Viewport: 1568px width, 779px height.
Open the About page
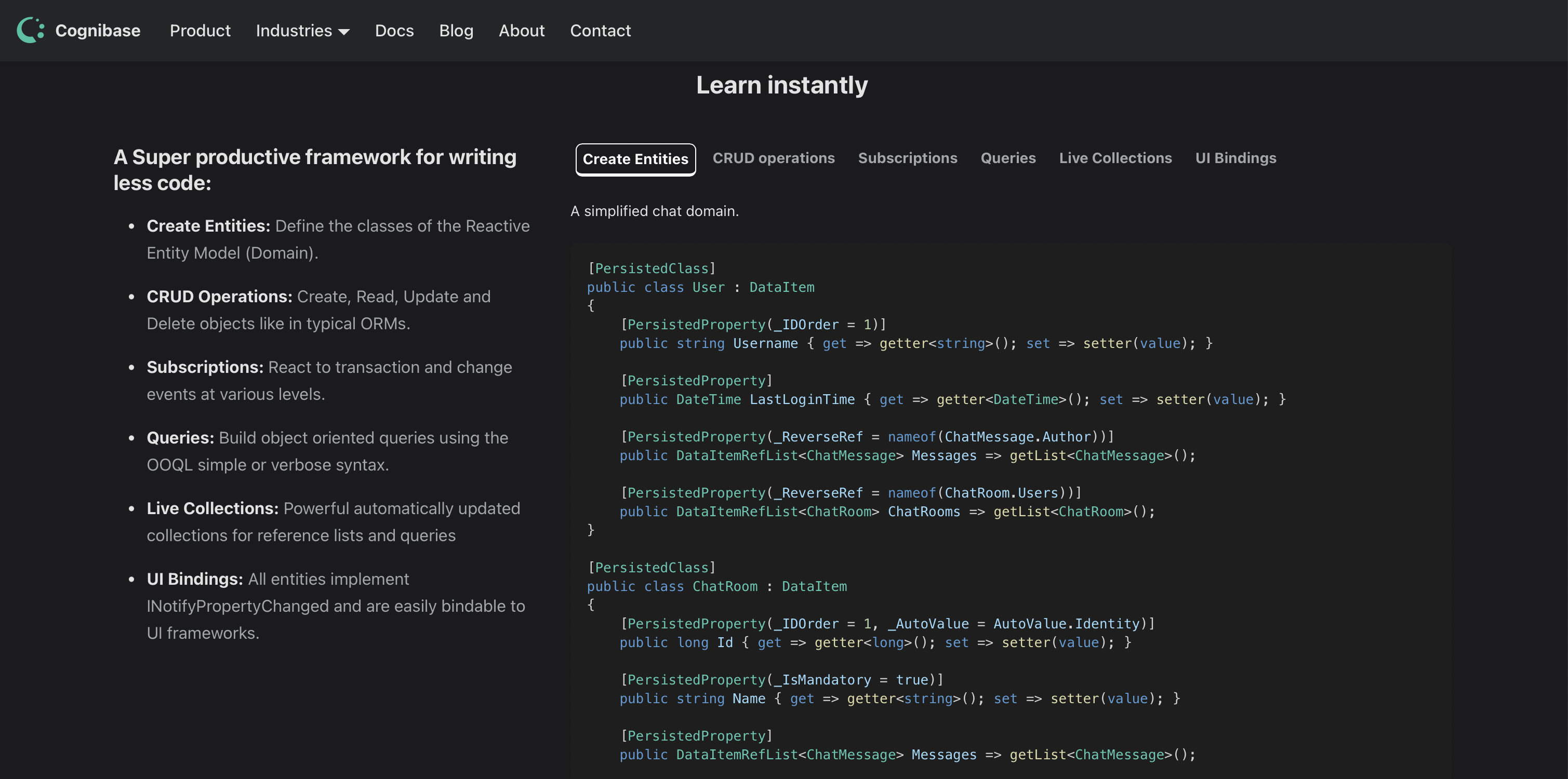pos(522,31)
